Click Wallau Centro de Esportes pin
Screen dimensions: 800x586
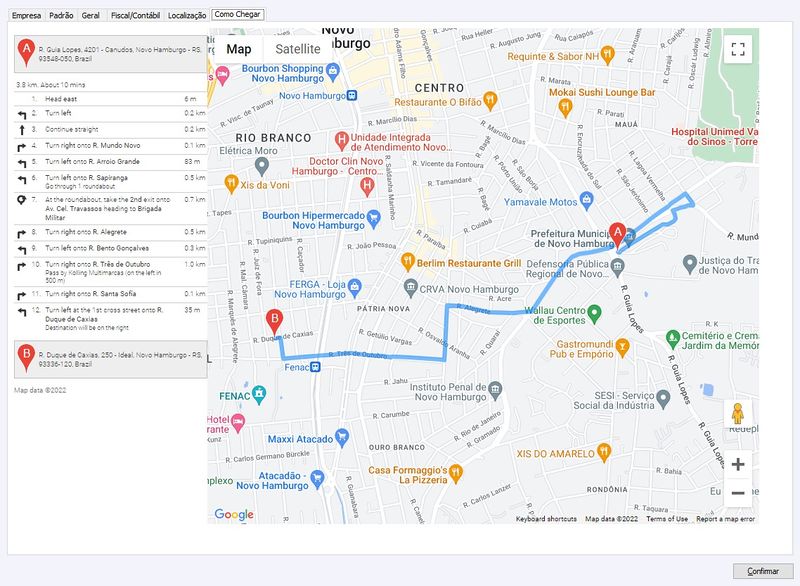pyautogui.click(x=594, y=314)
